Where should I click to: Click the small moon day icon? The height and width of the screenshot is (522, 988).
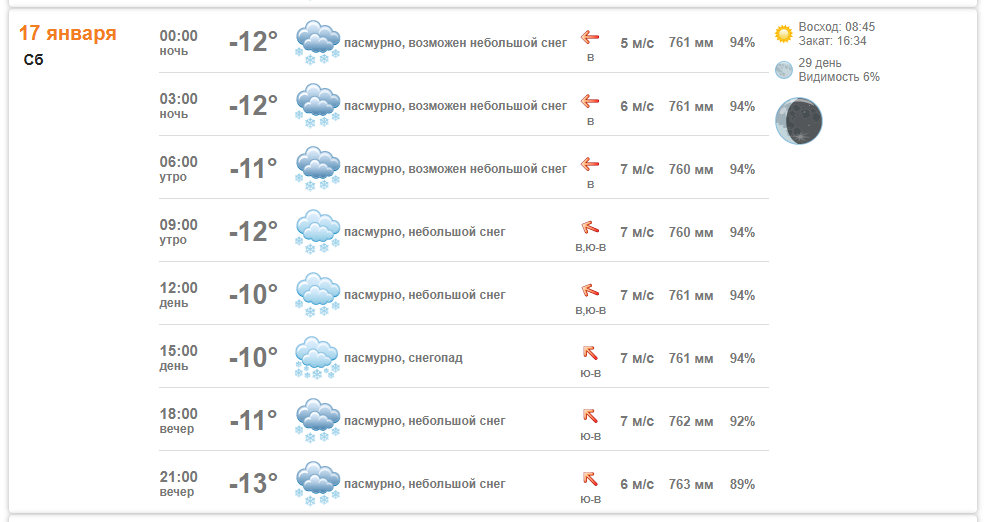(x=784, y=70)
